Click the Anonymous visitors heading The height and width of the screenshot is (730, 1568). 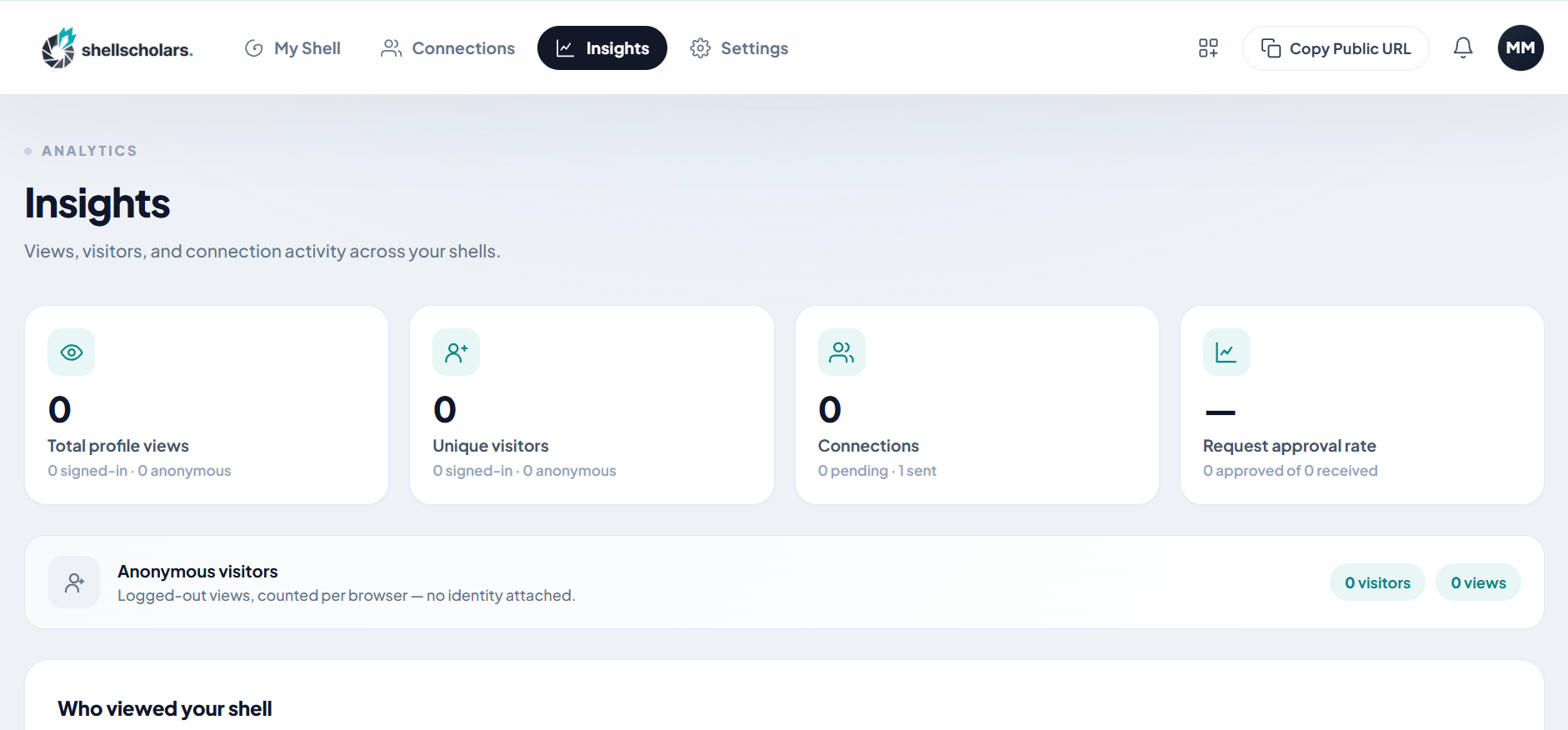[x=197, y=572]
